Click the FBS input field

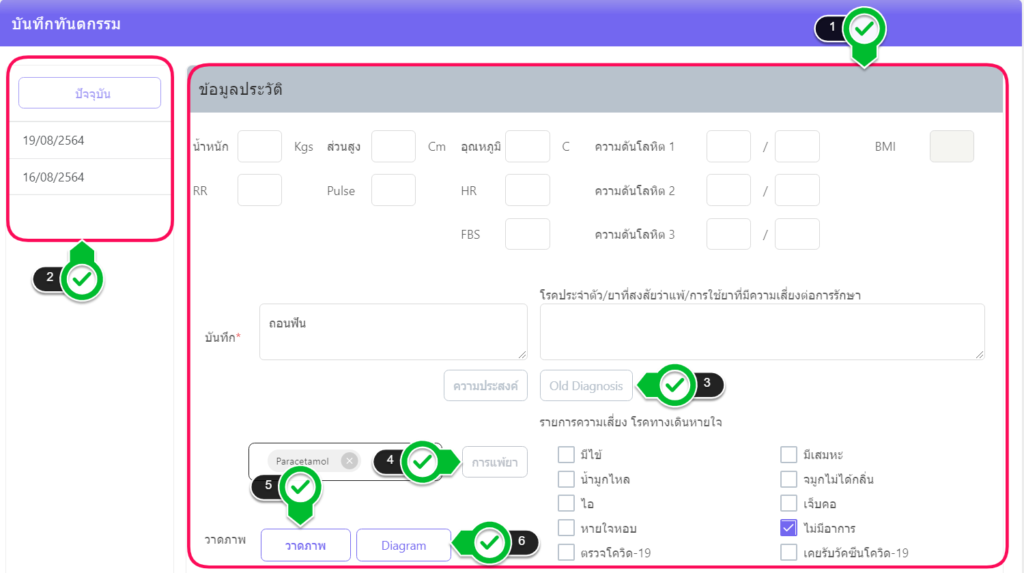527,234
